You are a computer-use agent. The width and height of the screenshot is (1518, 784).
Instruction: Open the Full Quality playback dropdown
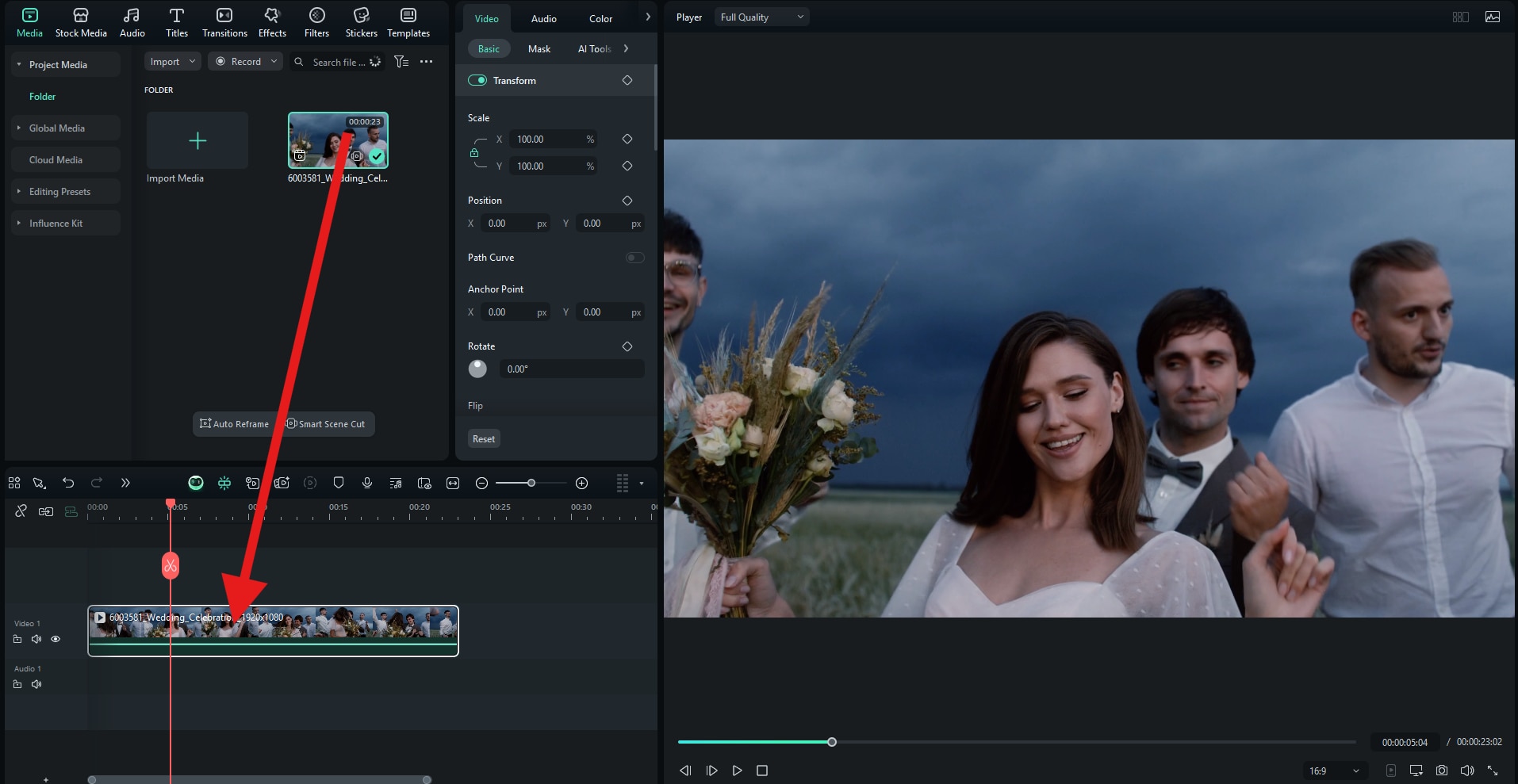click(761, 17)
